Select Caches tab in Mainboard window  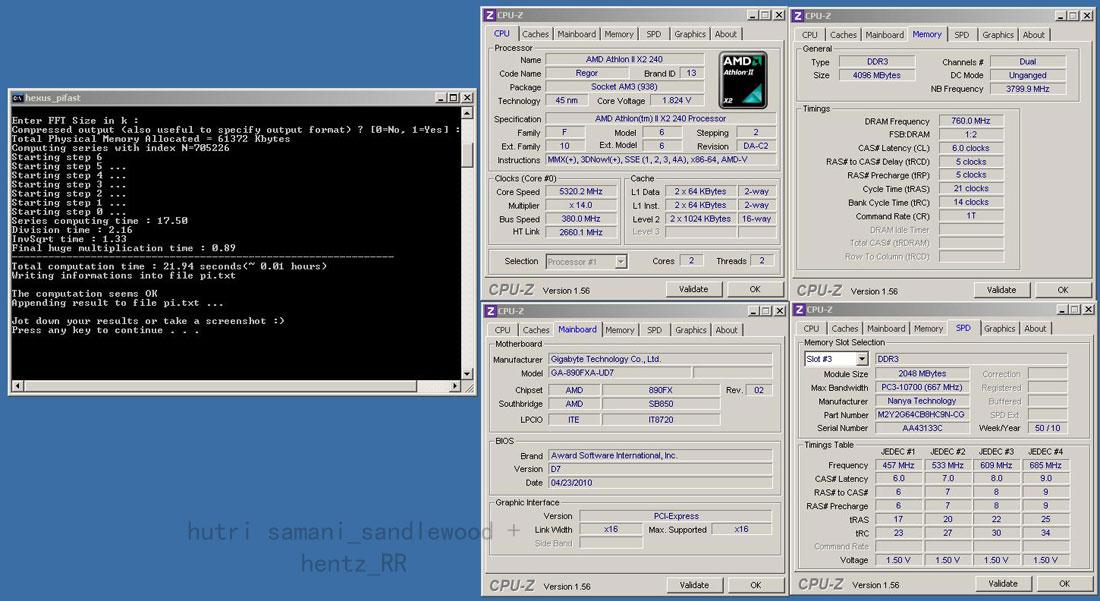click(536, 330)
